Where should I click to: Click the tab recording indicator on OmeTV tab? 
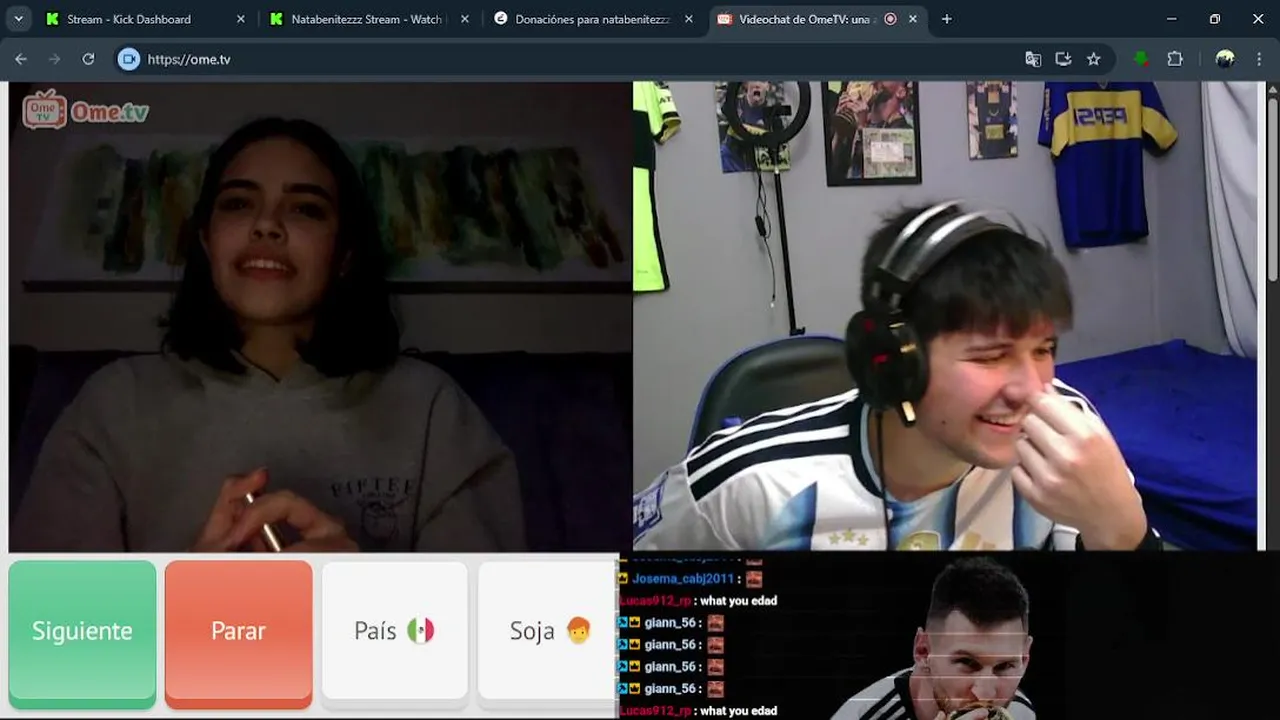pyautogui.click(x=890, y=19)
